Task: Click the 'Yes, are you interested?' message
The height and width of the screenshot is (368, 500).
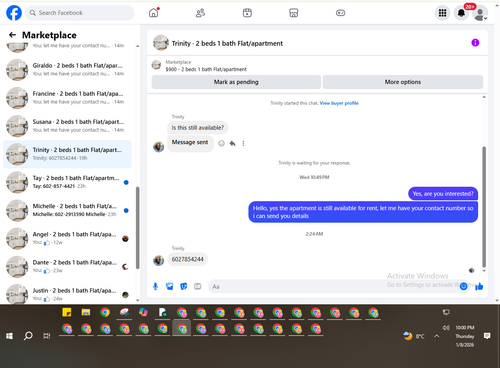Action: pyautogui.click(x=443, y=194)
